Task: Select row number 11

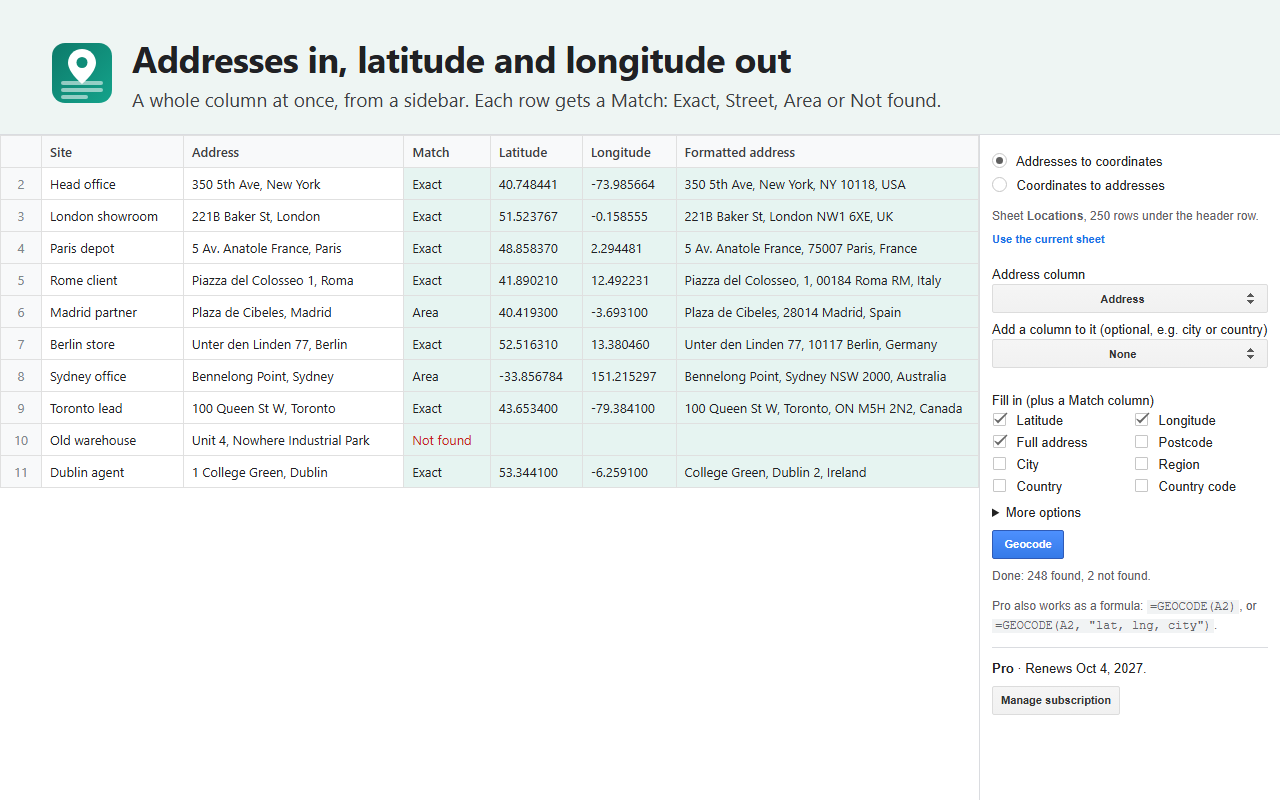Action: click(21, 472)
